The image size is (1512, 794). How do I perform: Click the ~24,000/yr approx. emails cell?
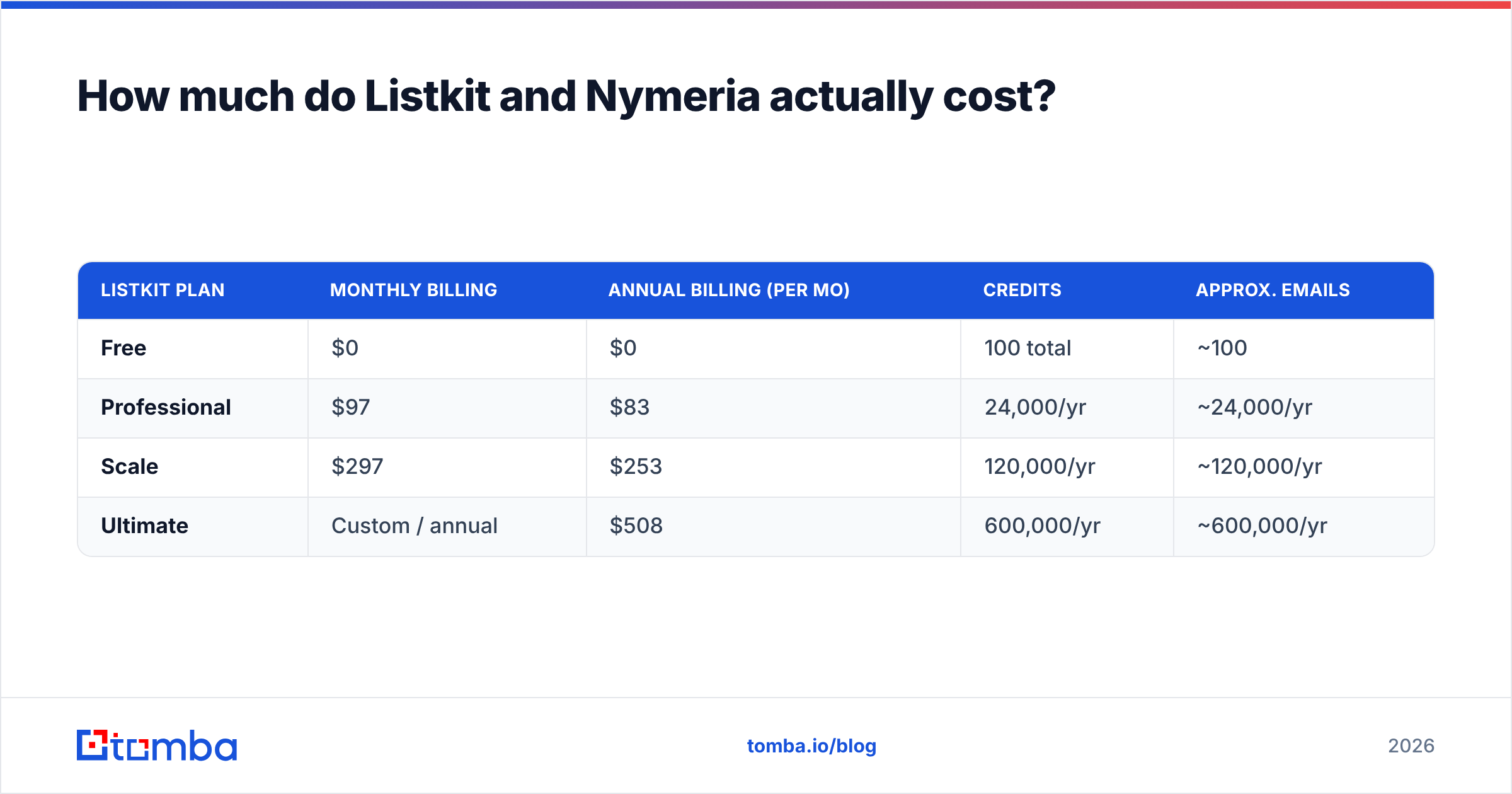(x=1304, y=408)
